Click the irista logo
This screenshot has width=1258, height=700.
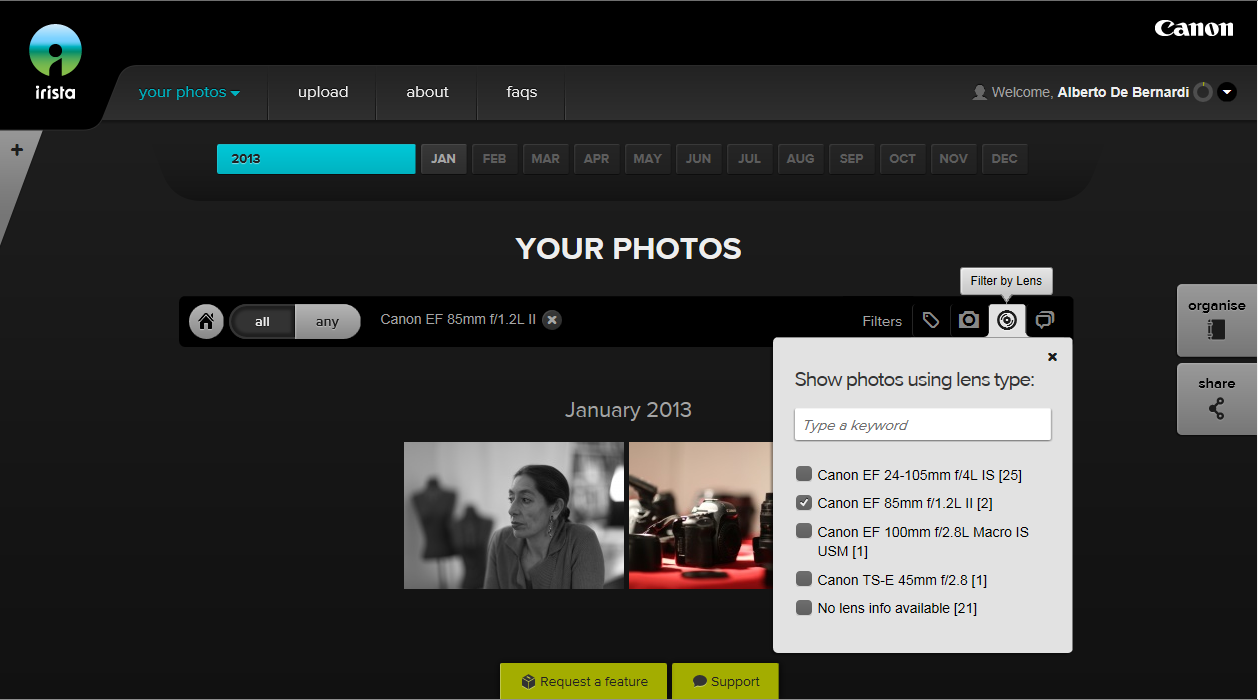pyautogui.click(x=55, y=63)
